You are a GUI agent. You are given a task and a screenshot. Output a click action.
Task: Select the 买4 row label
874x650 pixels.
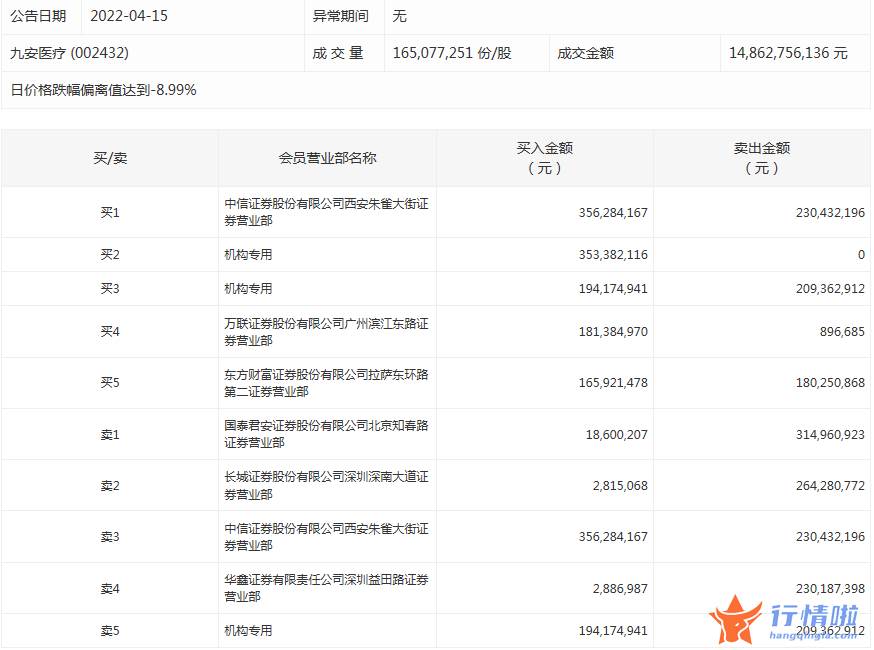[110, 332]
